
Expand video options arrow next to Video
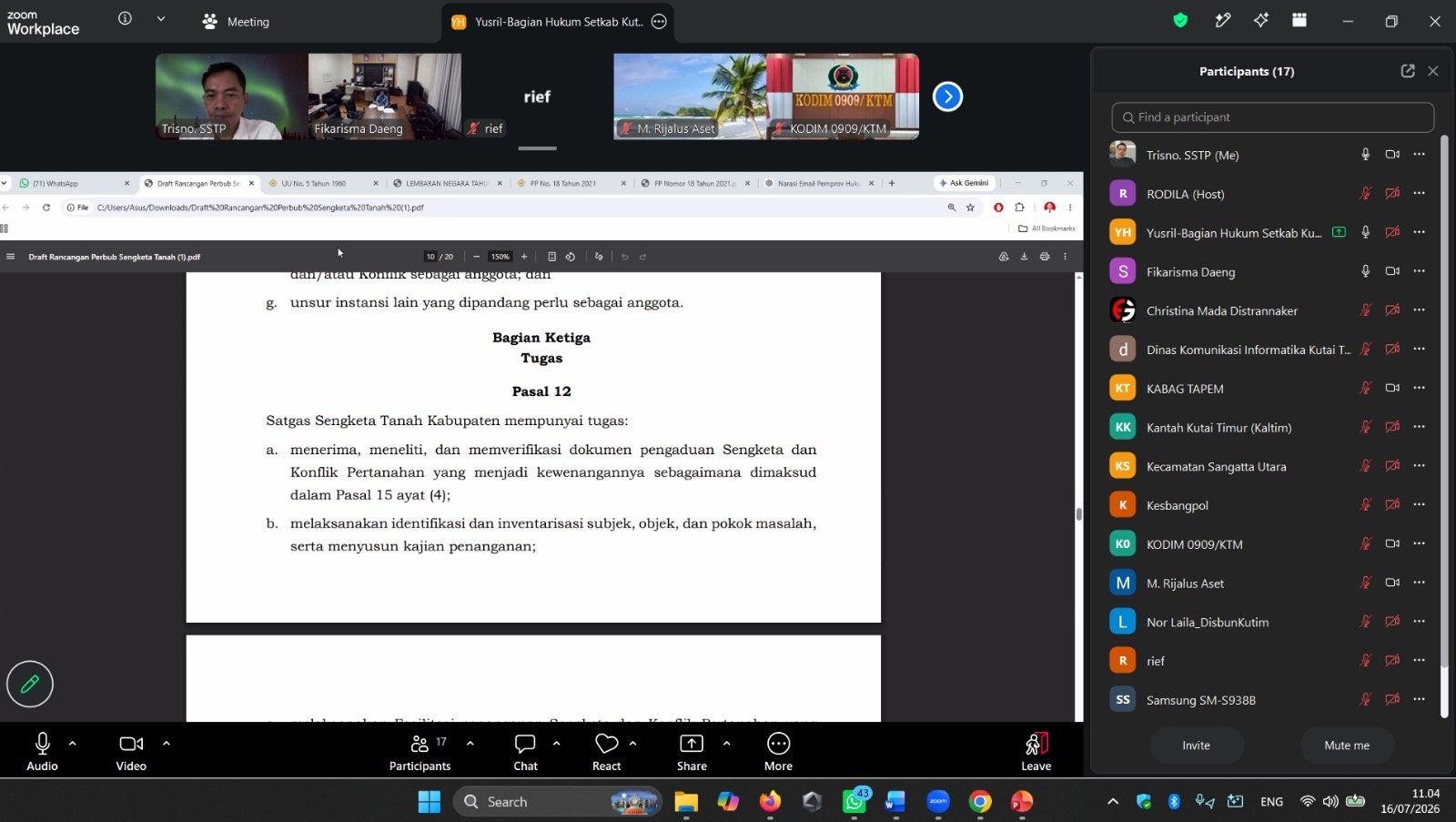167,744
